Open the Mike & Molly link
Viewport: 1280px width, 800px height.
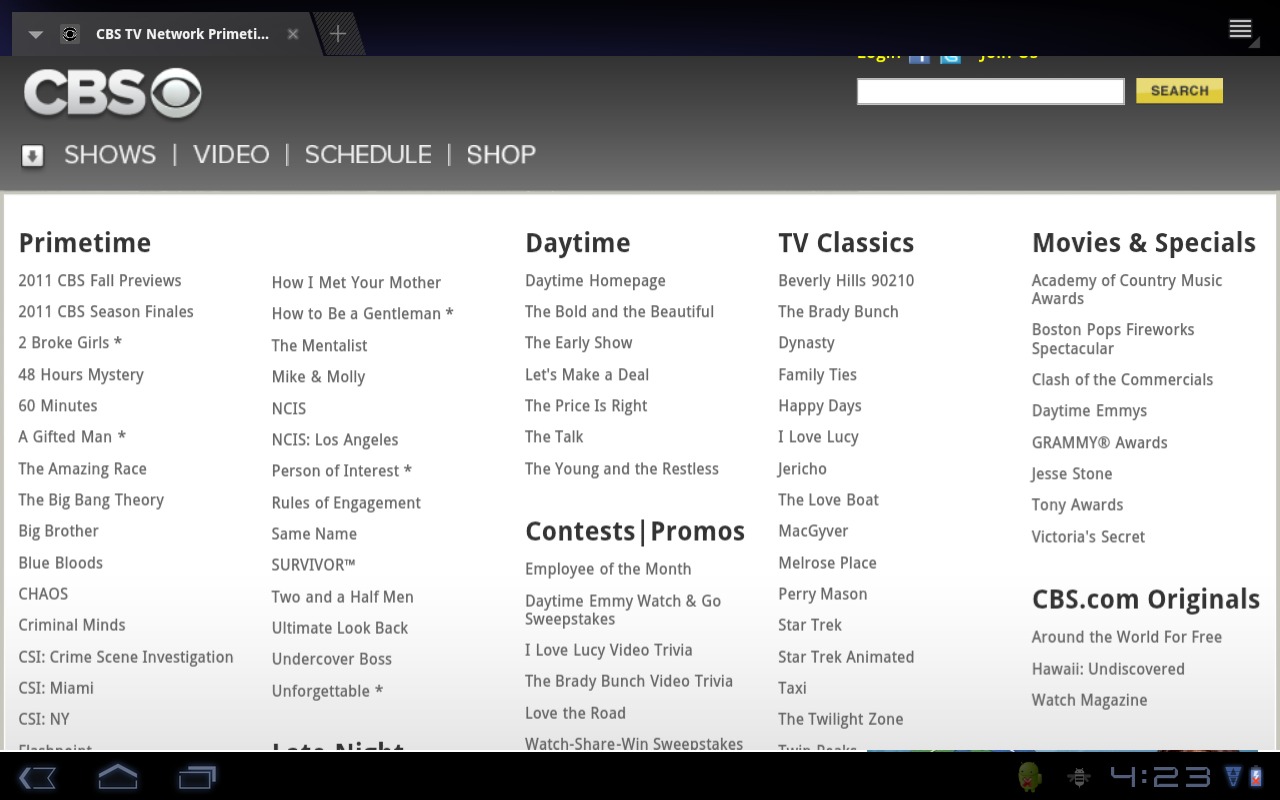coord(318,377)
